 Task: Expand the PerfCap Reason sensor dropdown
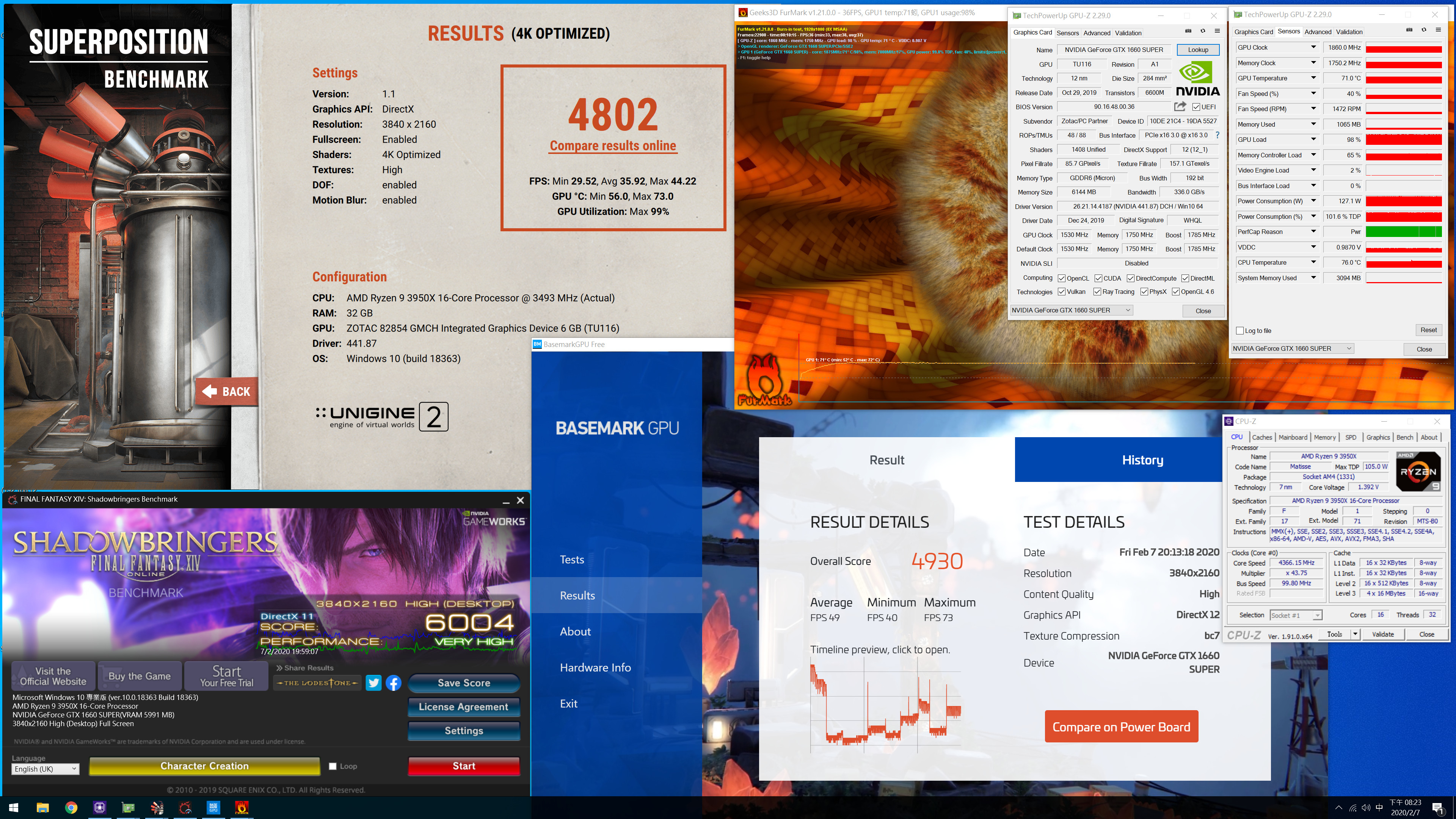(x=1313, y=232)
